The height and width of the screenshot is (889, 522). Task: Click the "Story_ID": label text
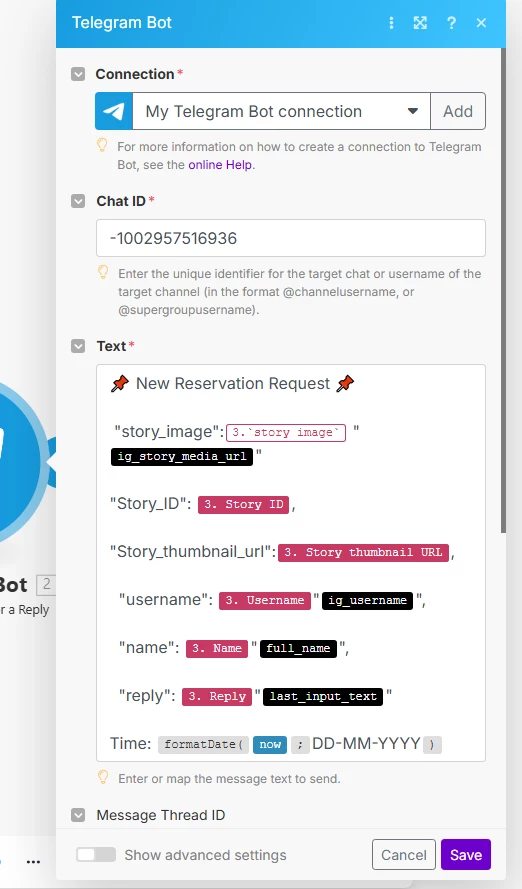(x=151, y=504)
